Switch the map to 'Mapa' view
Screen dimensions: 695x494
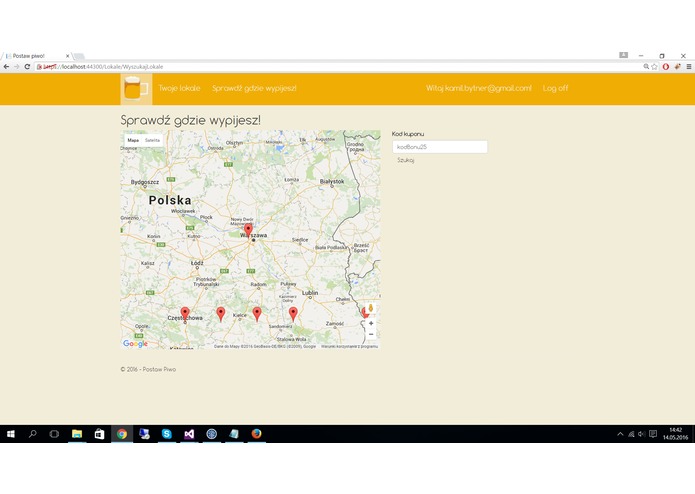pos(133,140)
